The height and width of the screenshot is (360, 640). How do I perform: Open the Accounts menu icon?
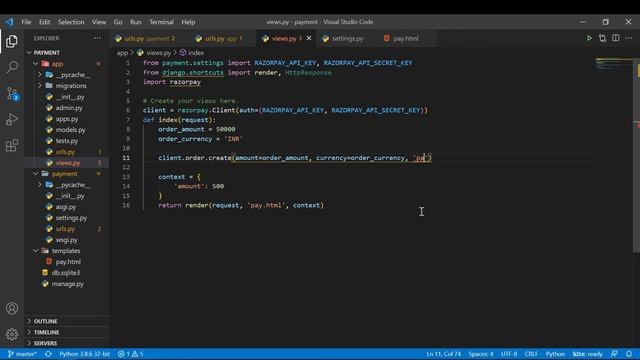coord(12,308)
